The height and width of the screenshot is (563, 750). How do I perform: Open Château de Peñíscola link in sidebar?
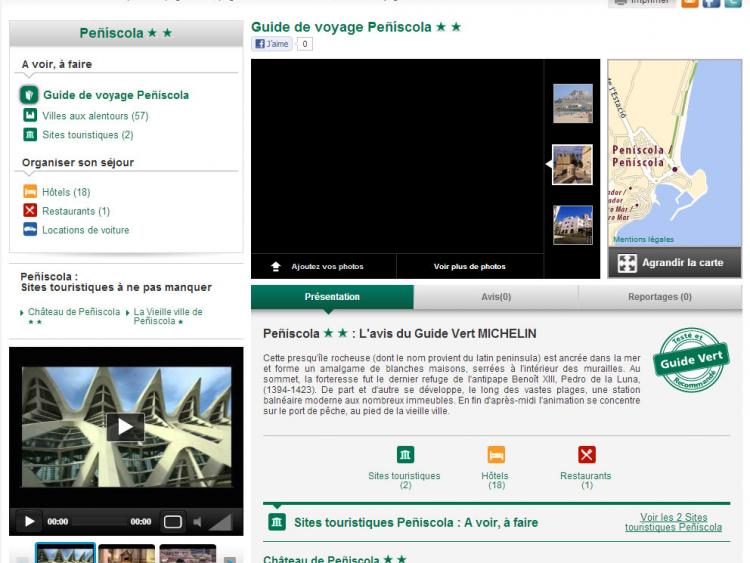(73, 312)
